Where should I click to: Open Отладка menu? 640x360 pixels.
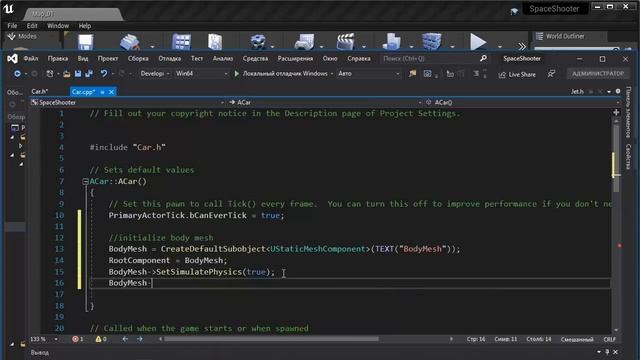click(169, 58)
